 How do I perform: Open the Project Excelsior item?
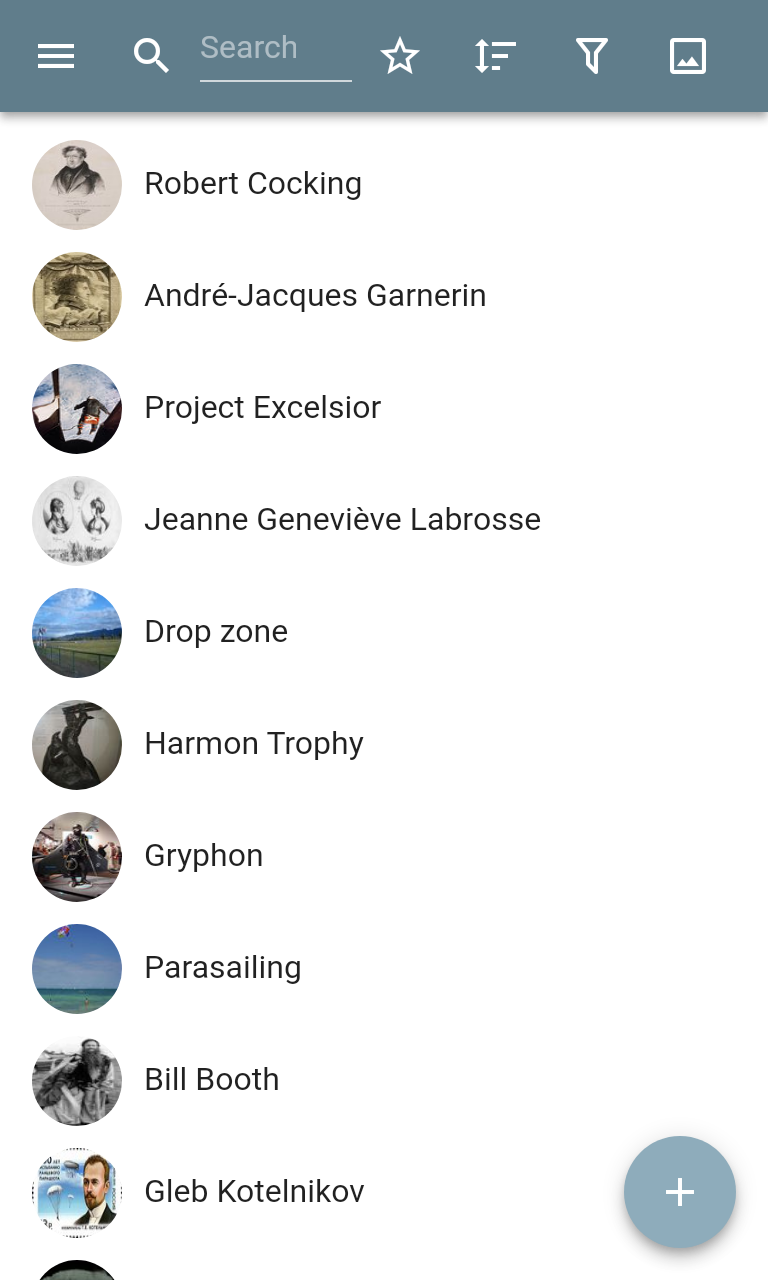click(384, 408)
